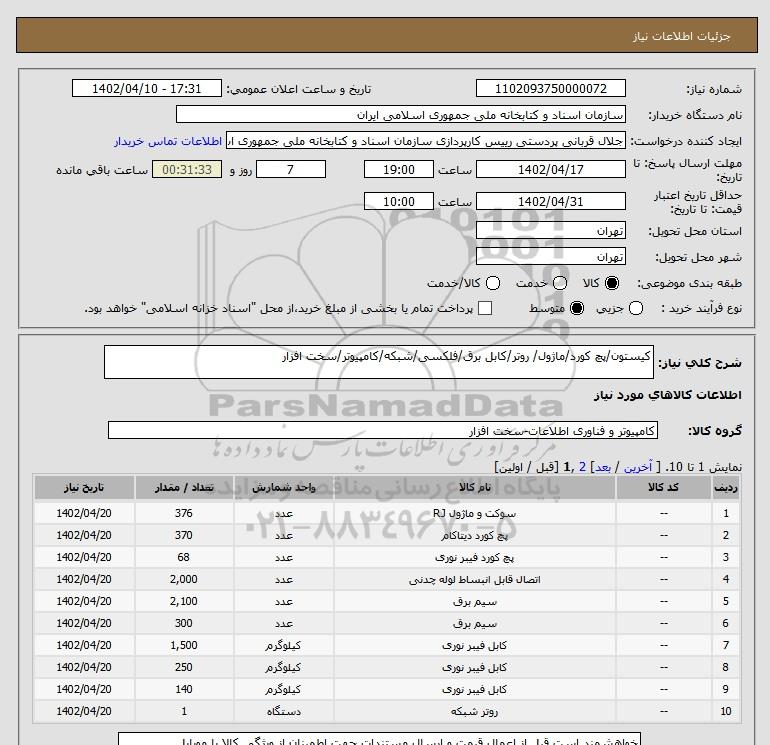Go to the بعد page link

[603, 467]
